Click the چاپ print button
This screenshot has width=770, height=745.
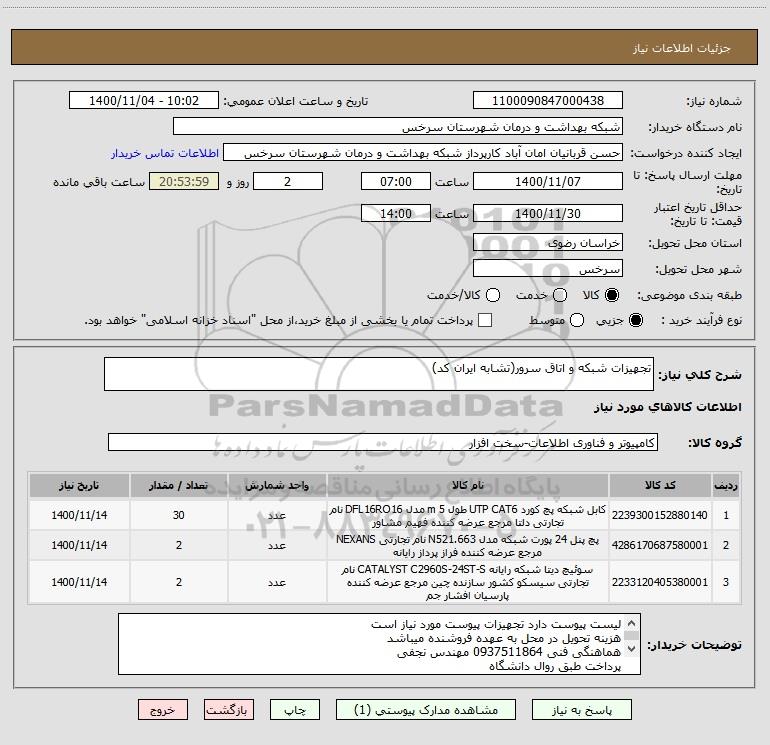coord(295,710)
